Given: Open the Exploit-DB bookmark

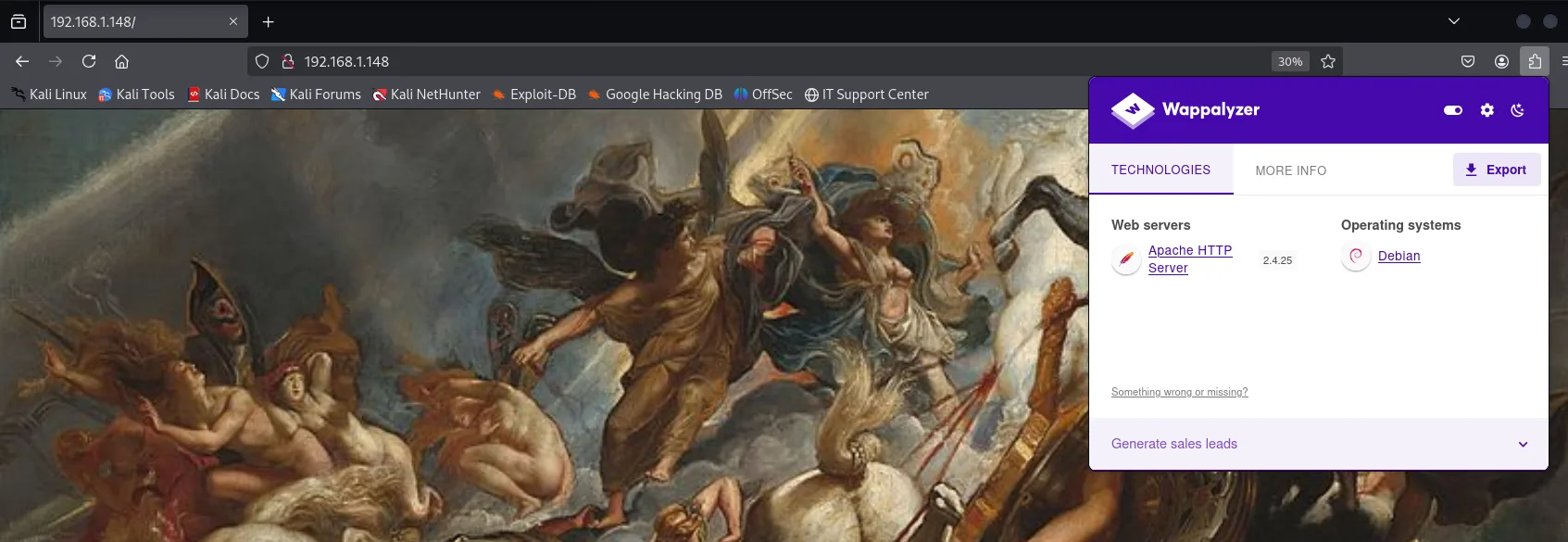Looking at the screenshot, I should [x=533, y=95].
